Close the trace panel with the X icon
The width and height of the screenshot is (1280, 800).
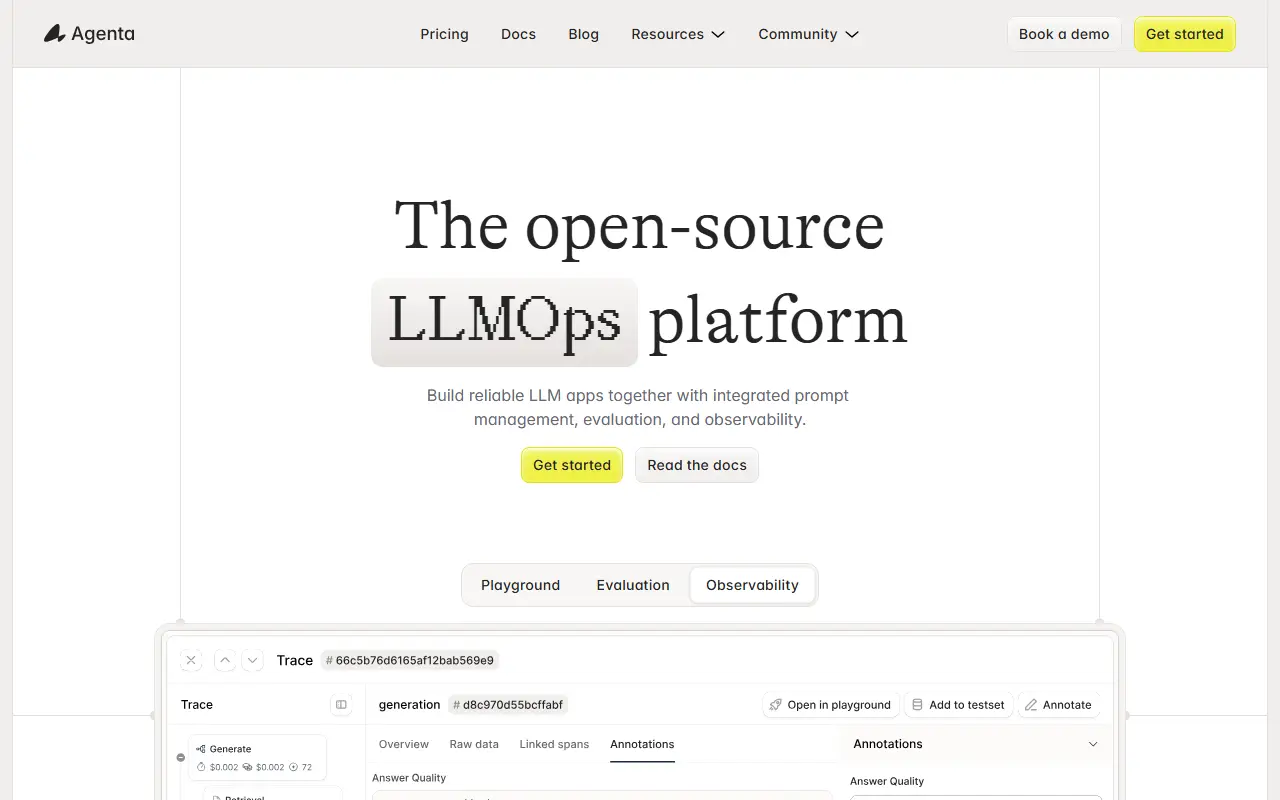(x=191, y=660)
